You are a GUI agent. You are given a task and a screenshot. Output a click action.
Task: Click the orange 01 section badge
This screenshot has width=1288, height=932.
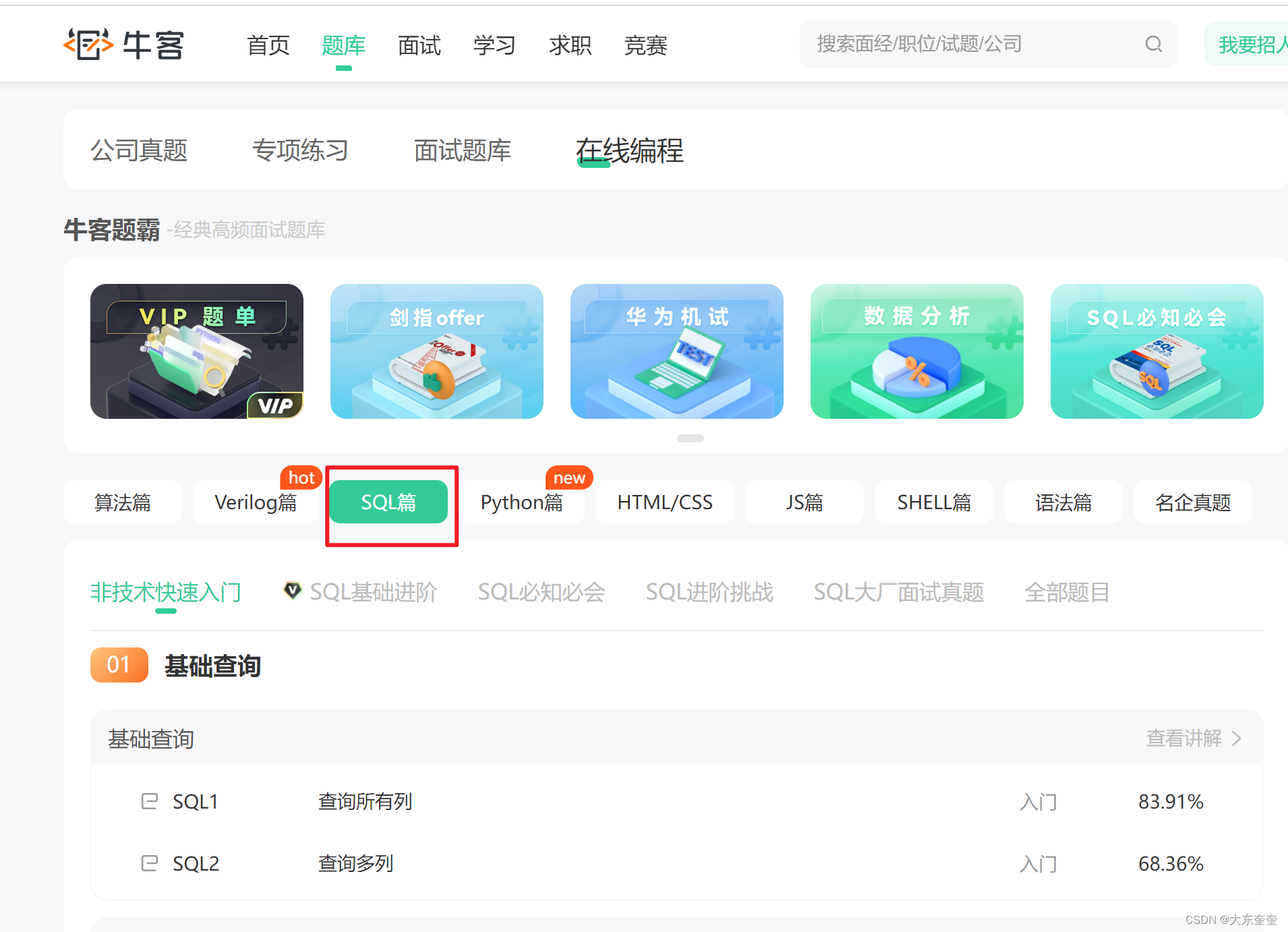coord(119,665)
